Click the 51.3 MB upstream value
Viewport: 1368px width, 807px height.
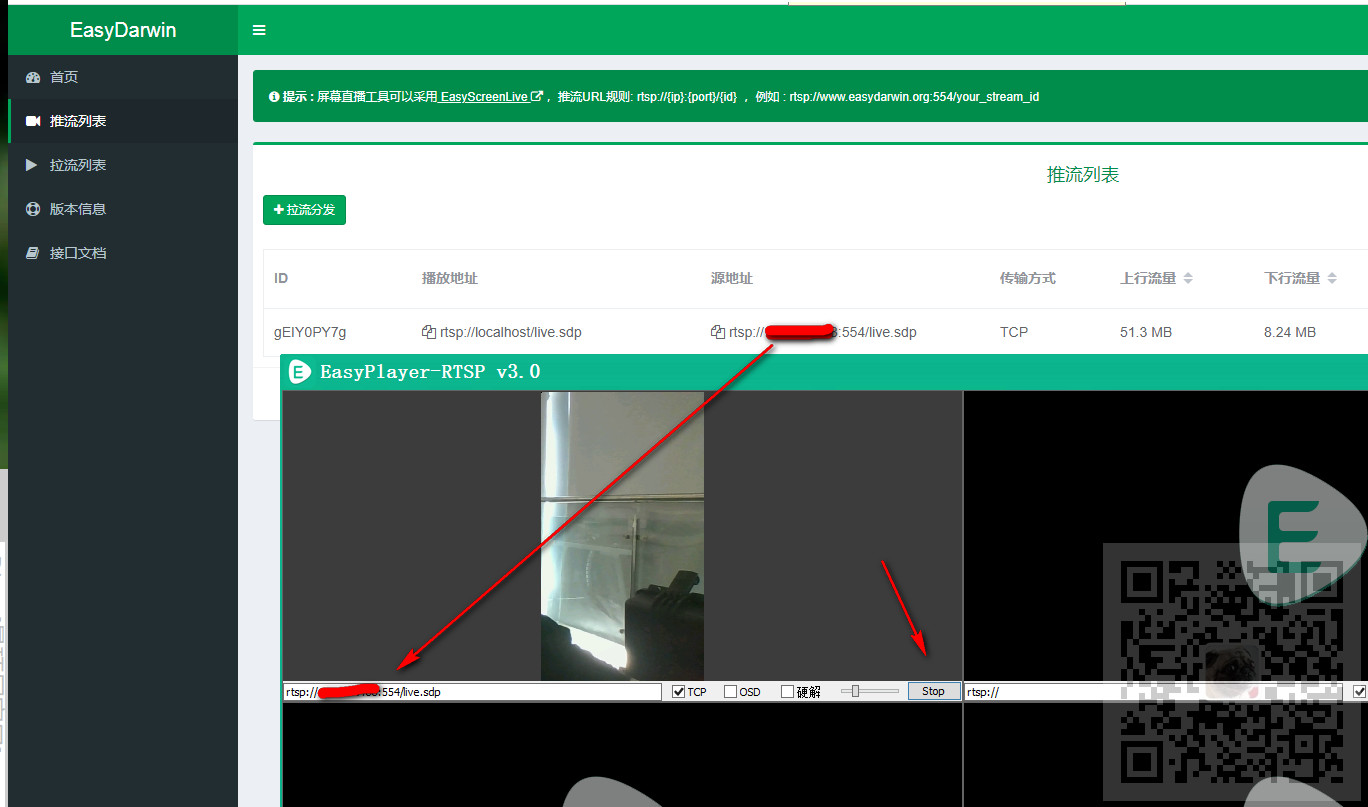click(x=1146, y=332)
